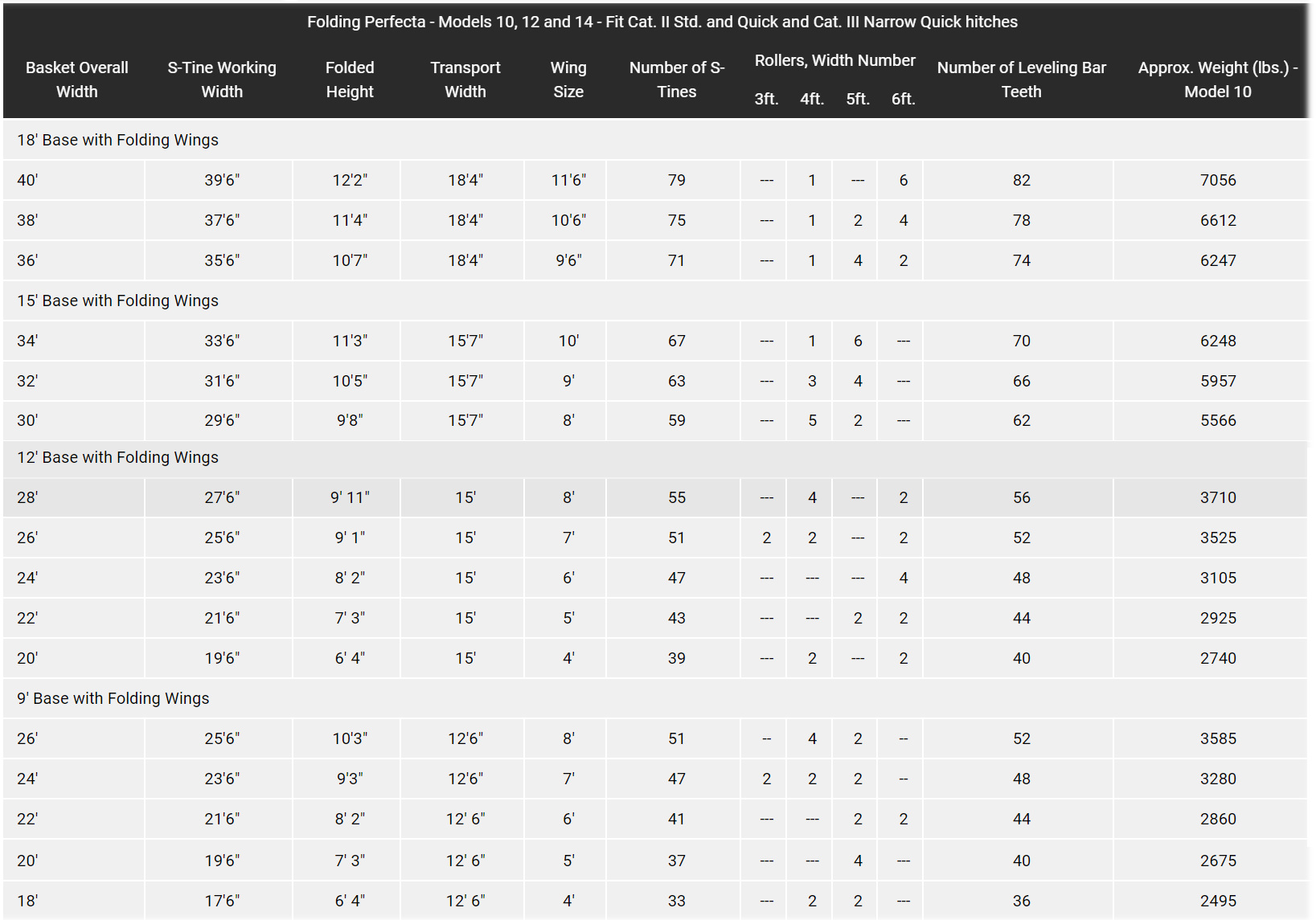Click the Number of S-Tines header
Image resolution: width=1316 pixels, height=920 pixels.
(x=677, y=80)
